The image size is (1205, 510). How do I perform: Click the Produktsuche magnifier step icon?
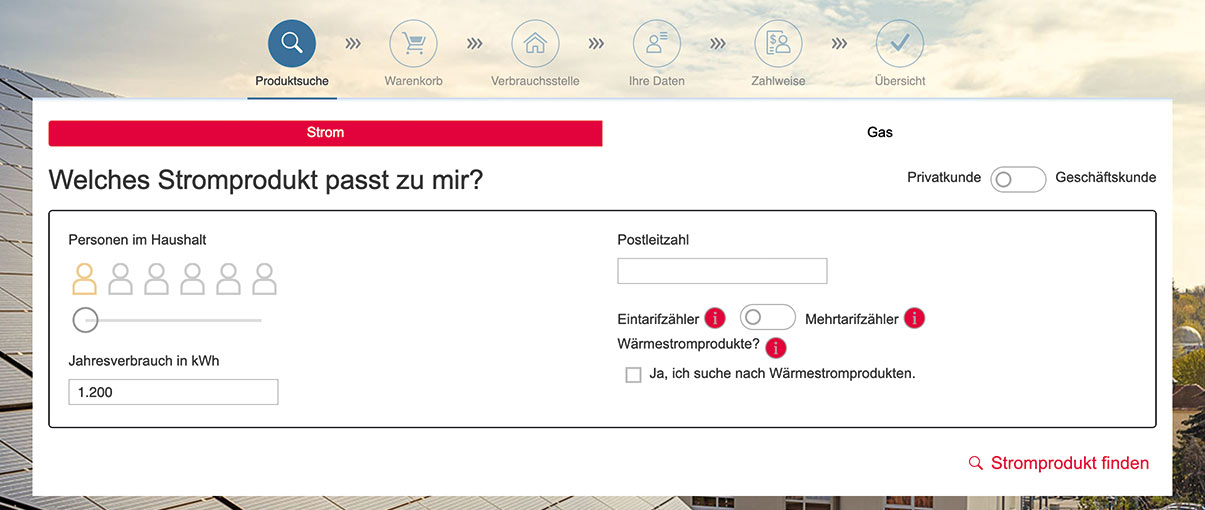[292, 44]
